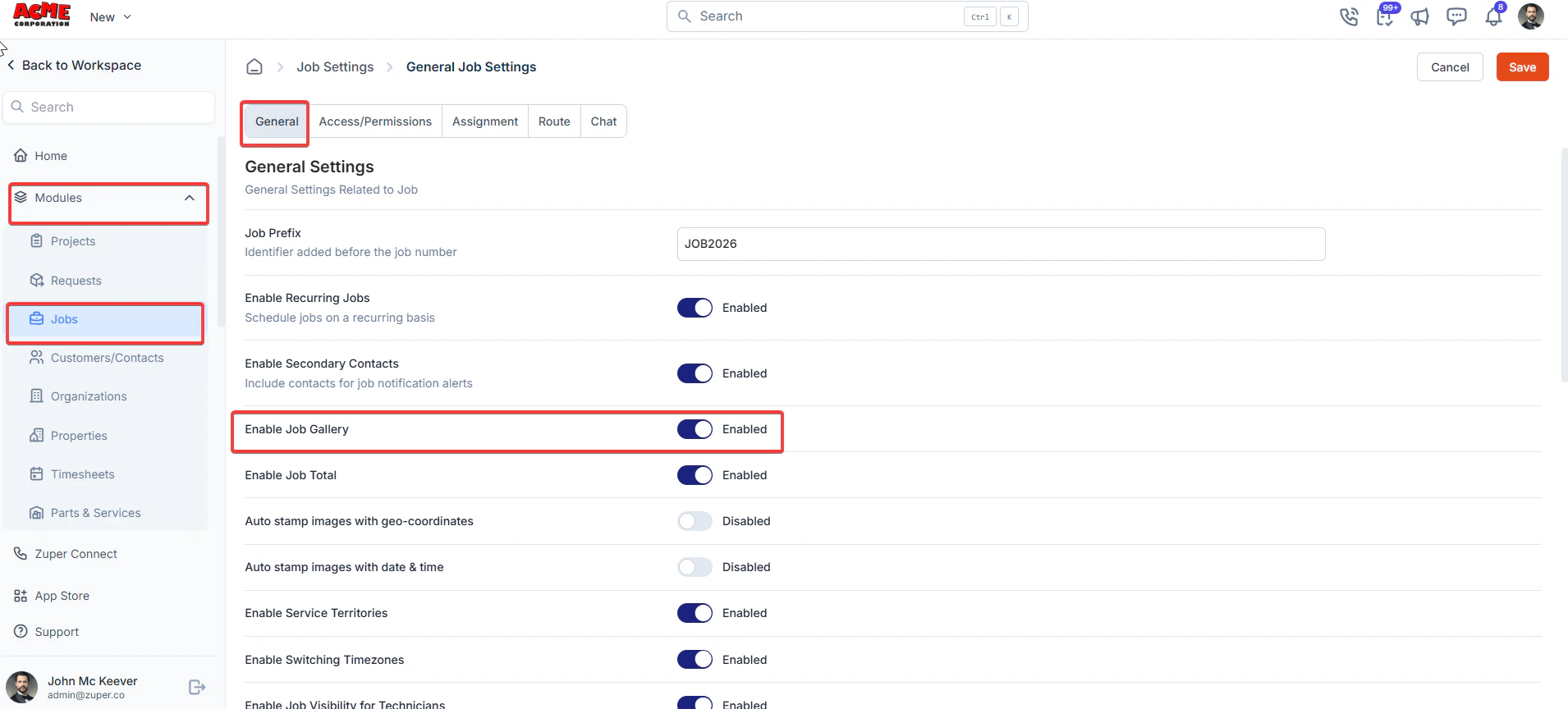Open the calendar tasks icon with 99+ badge
The width and height of the screenshot is (1568, 709).
point(1385,16)
